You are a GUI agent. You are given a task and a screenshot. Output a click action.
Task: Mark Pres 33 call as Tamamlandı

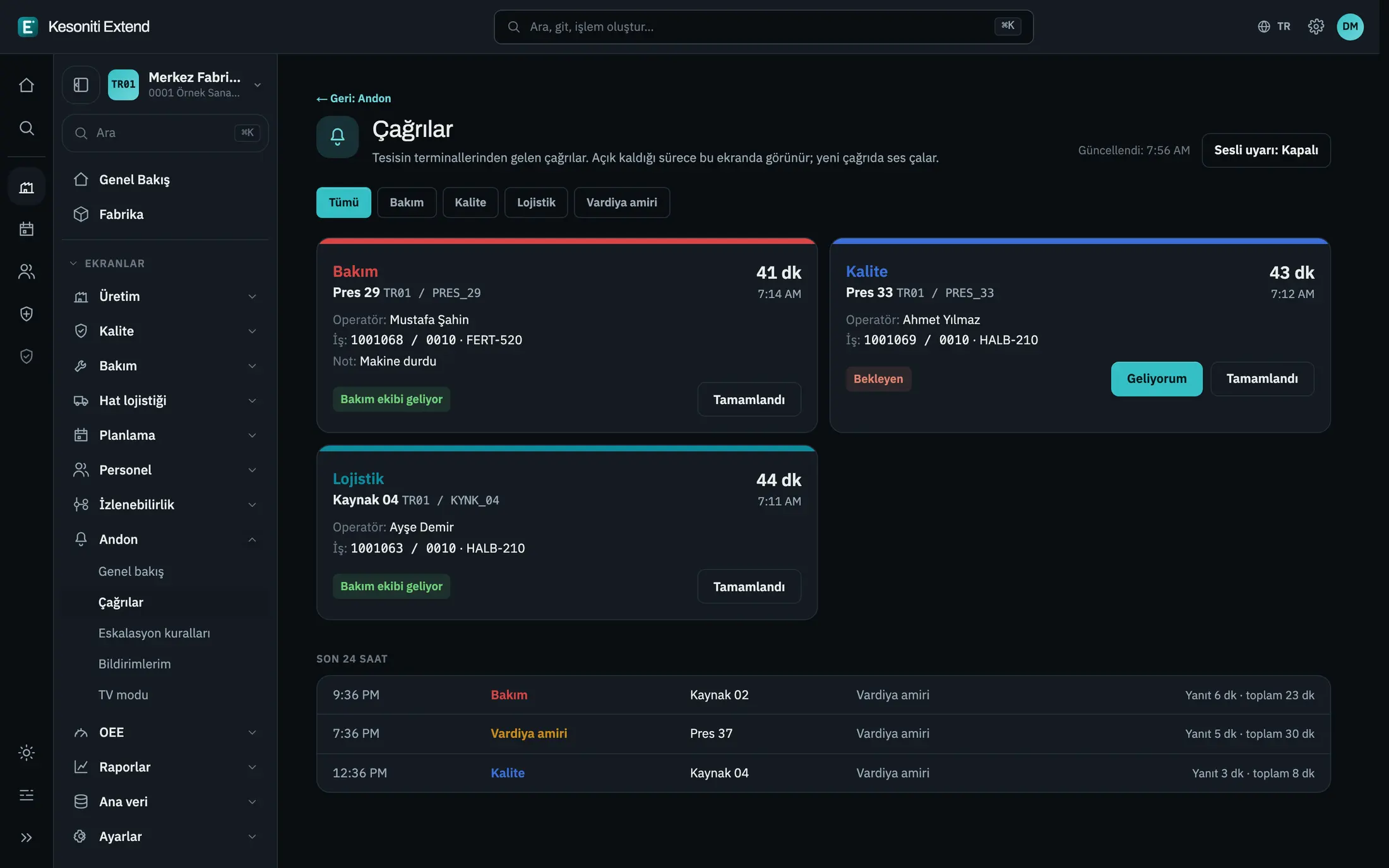click(1262, 379)
